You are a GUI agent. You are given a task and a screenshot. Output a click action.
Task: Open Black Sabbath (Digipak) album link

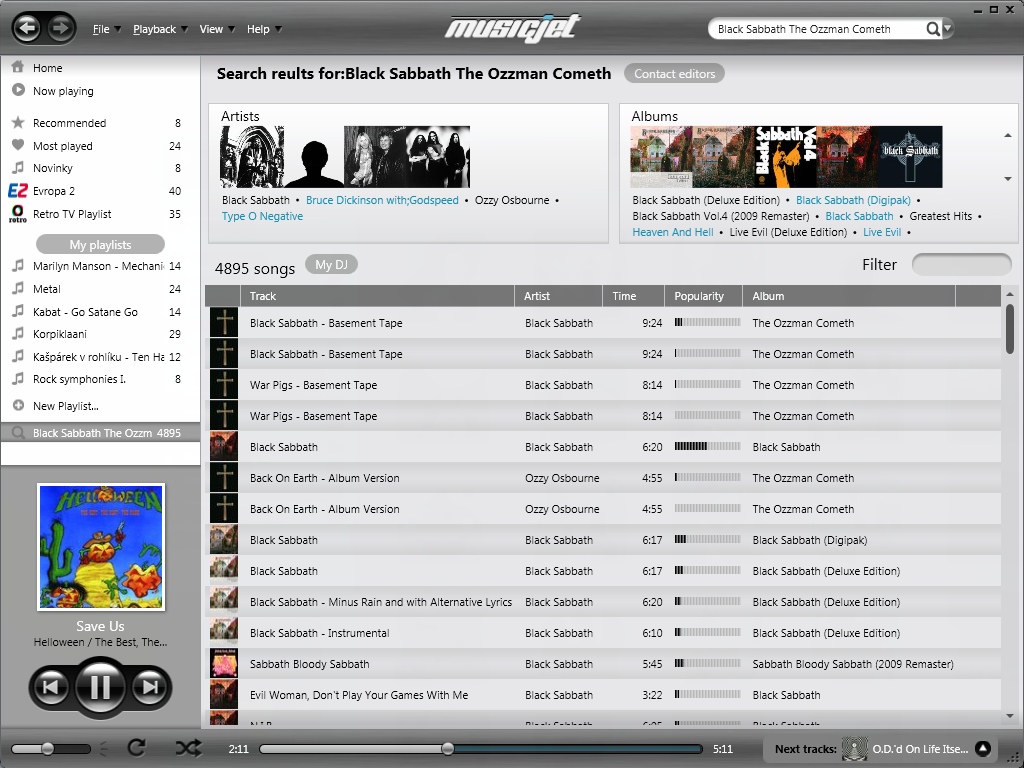click(853, 200)
